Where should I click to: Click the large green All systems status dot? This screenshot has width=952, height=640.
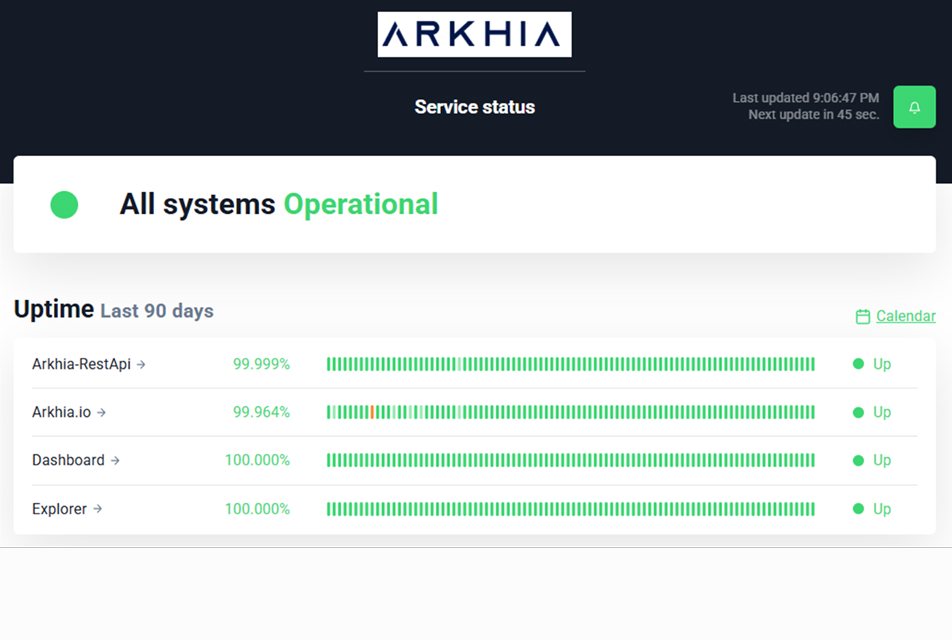[x=64, y=205]
